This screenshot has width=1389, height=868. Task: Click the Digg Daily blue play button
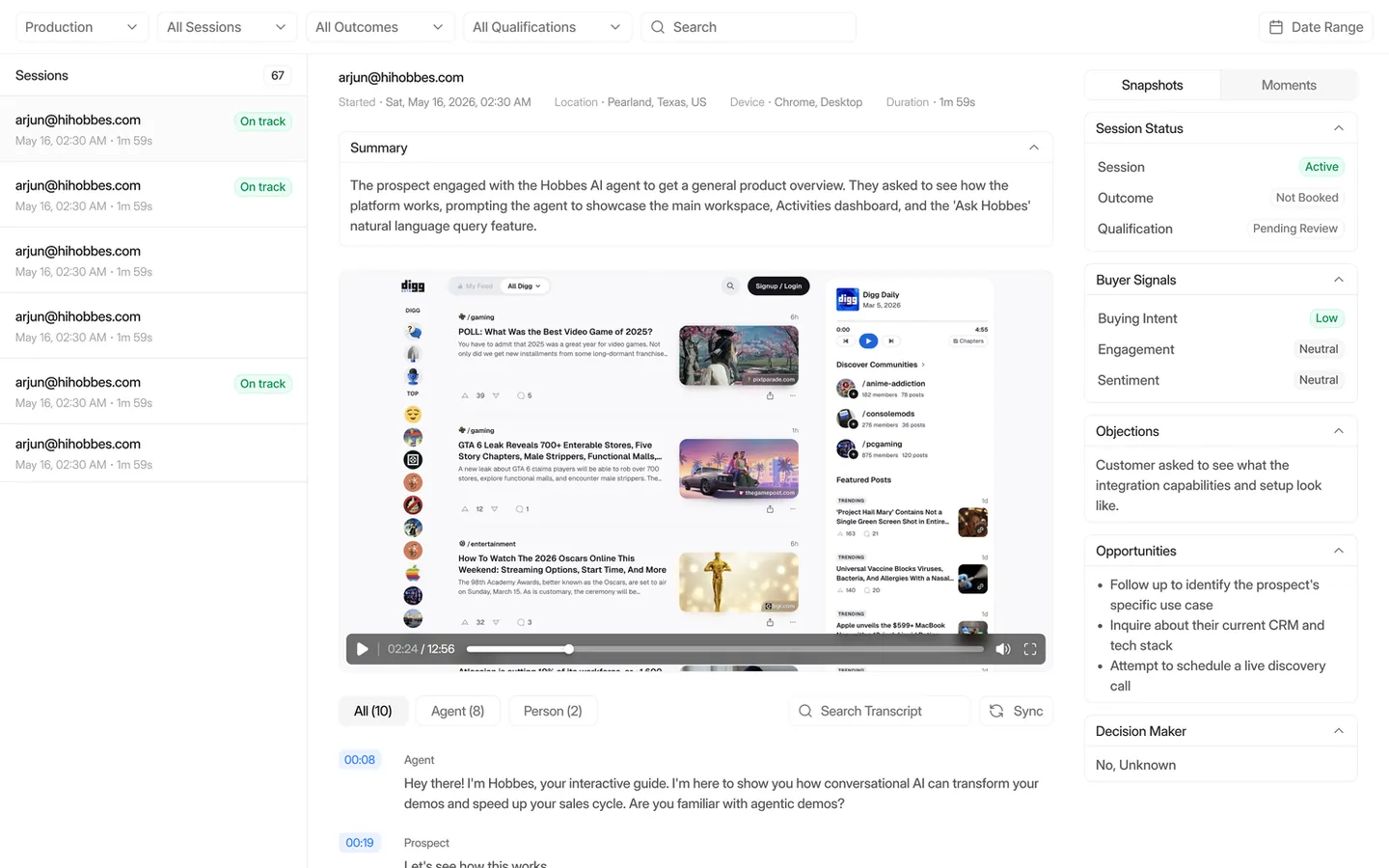point(868,340)
